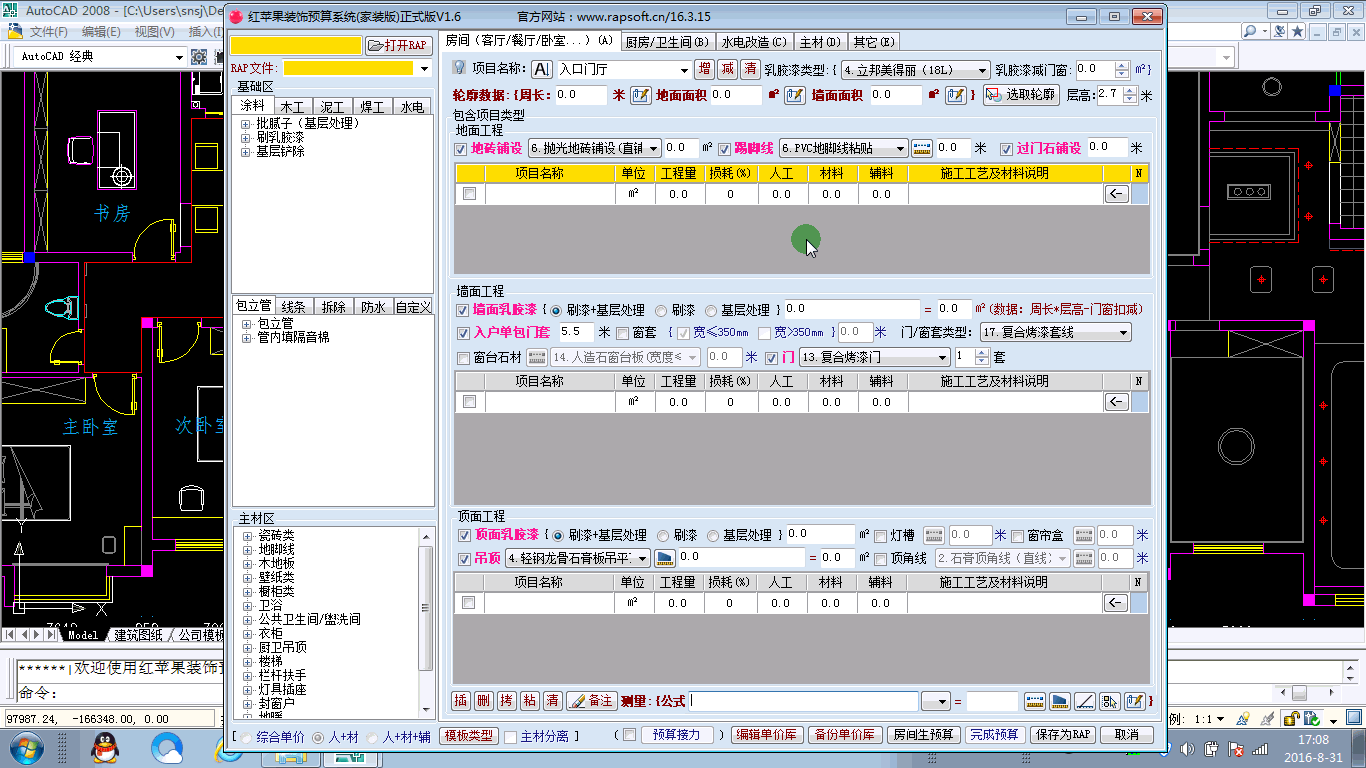Click the 选取轮廓 outline picker button
The width and height of the screenshot is (1366, 768).
(x=1021, y=96)
